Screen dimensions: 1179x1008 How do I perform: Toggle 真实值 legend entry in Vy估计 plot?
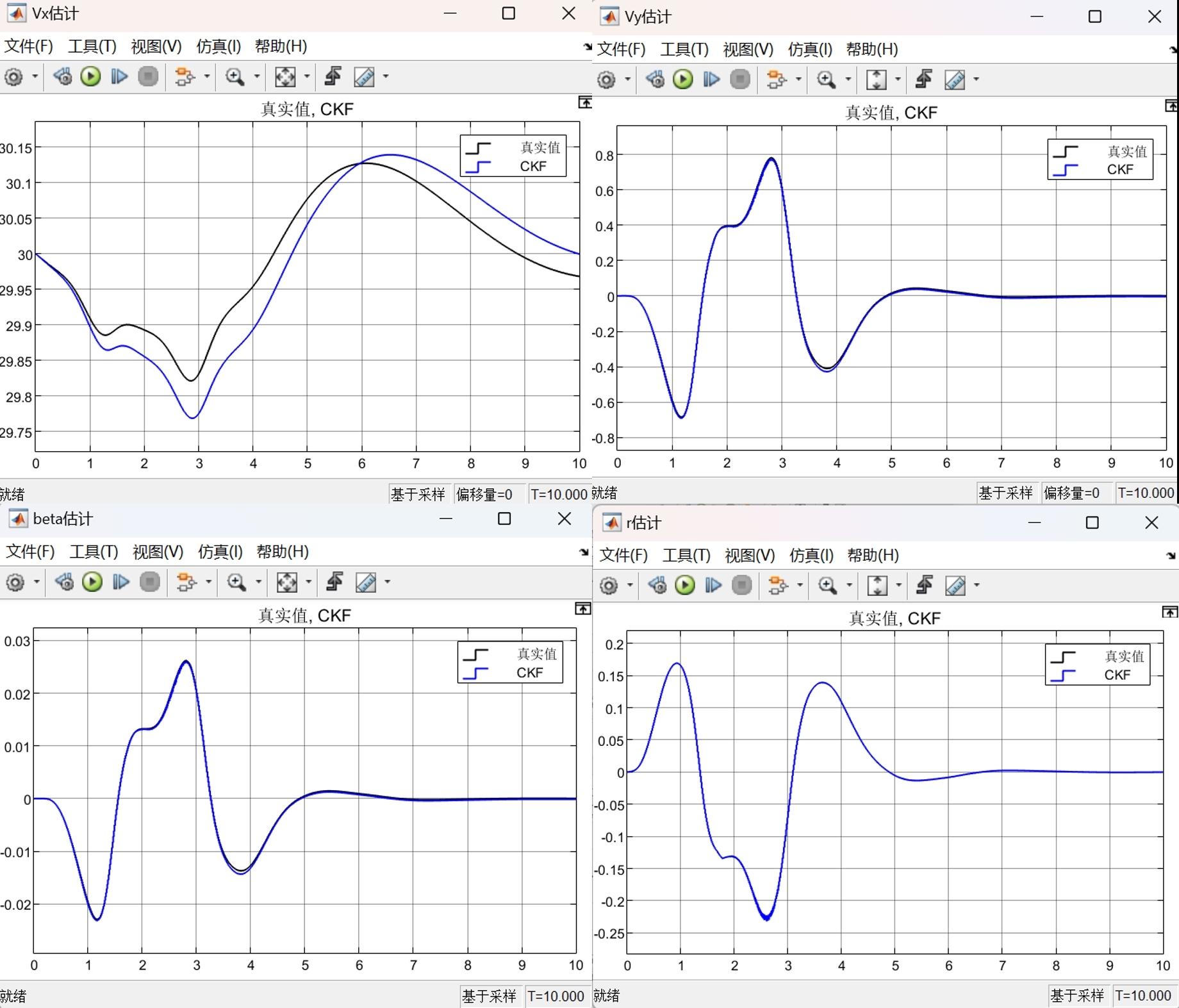1100,151
